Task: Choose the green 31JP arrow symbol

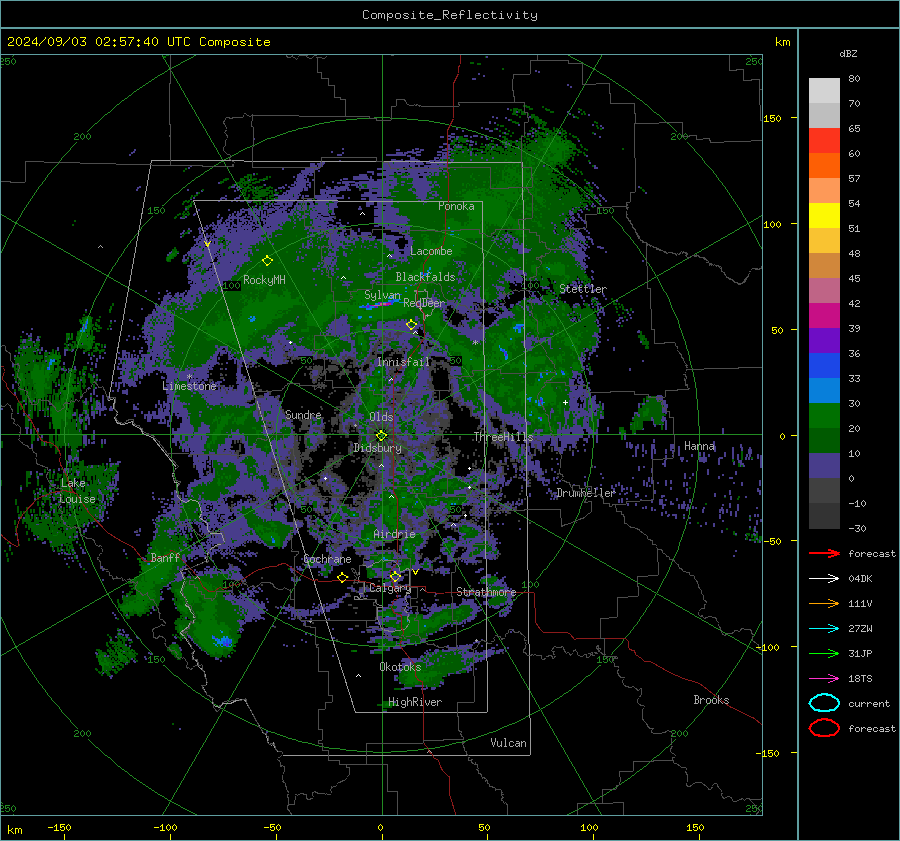Action: tap(824, 653)
